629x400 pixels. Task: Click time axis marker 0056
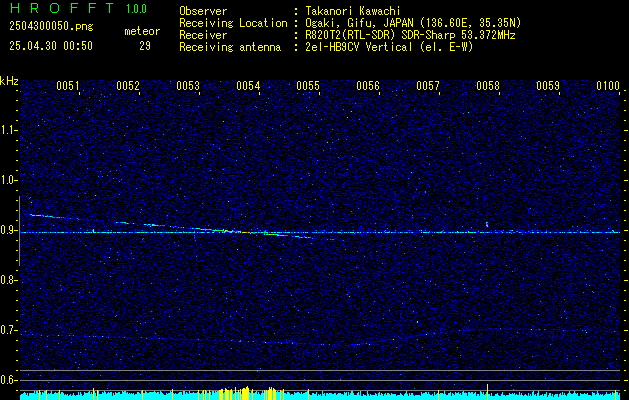(x=368, y=86)
